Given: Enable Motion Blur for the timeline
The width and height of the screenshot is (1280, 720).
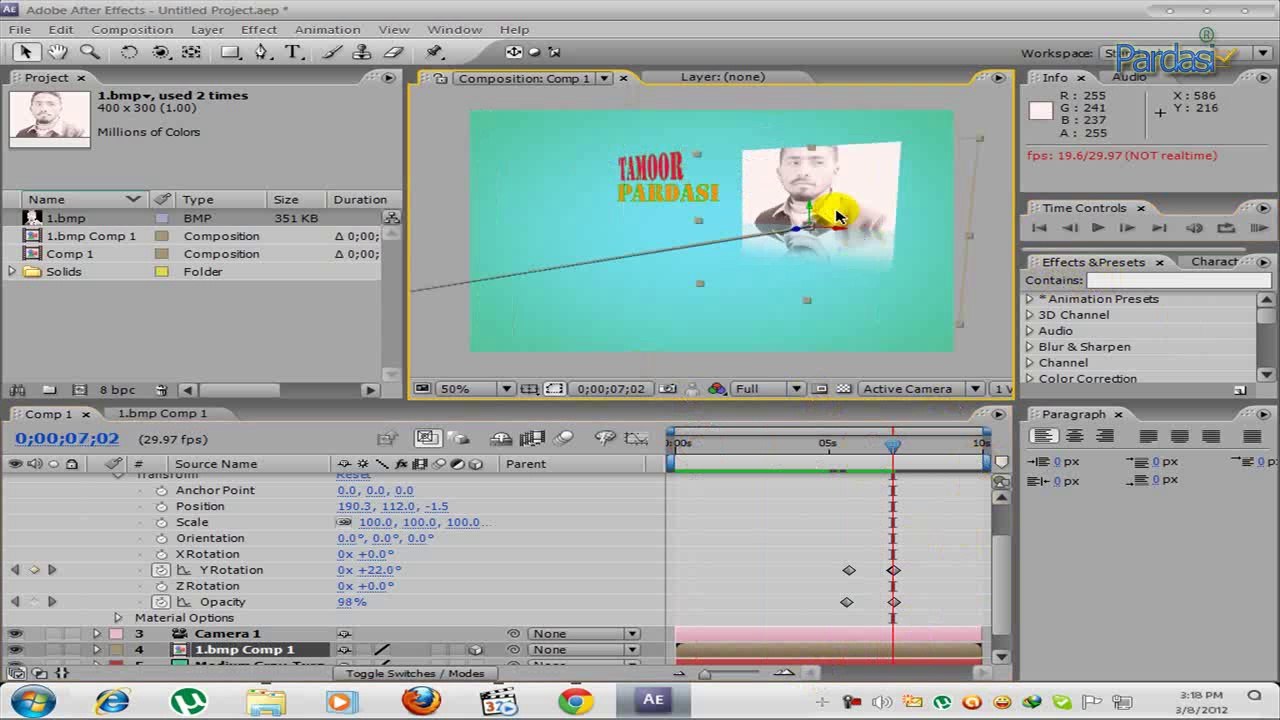Looking at the screenshot, I should tap(564, 438).
